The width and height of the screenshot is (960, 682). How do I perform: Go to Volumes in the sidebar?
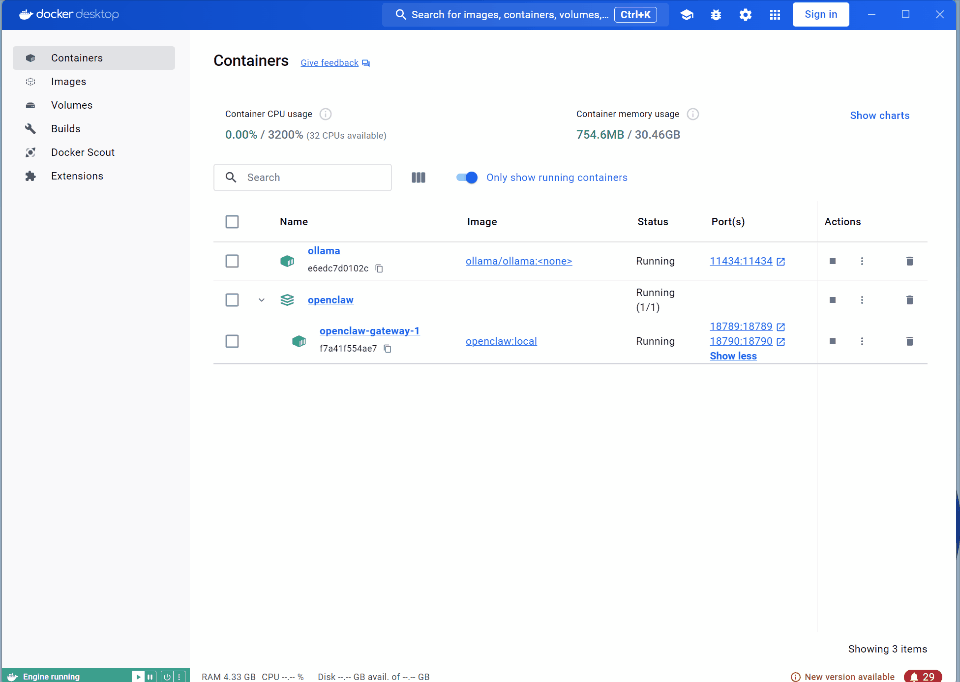(x=94, y=105)
